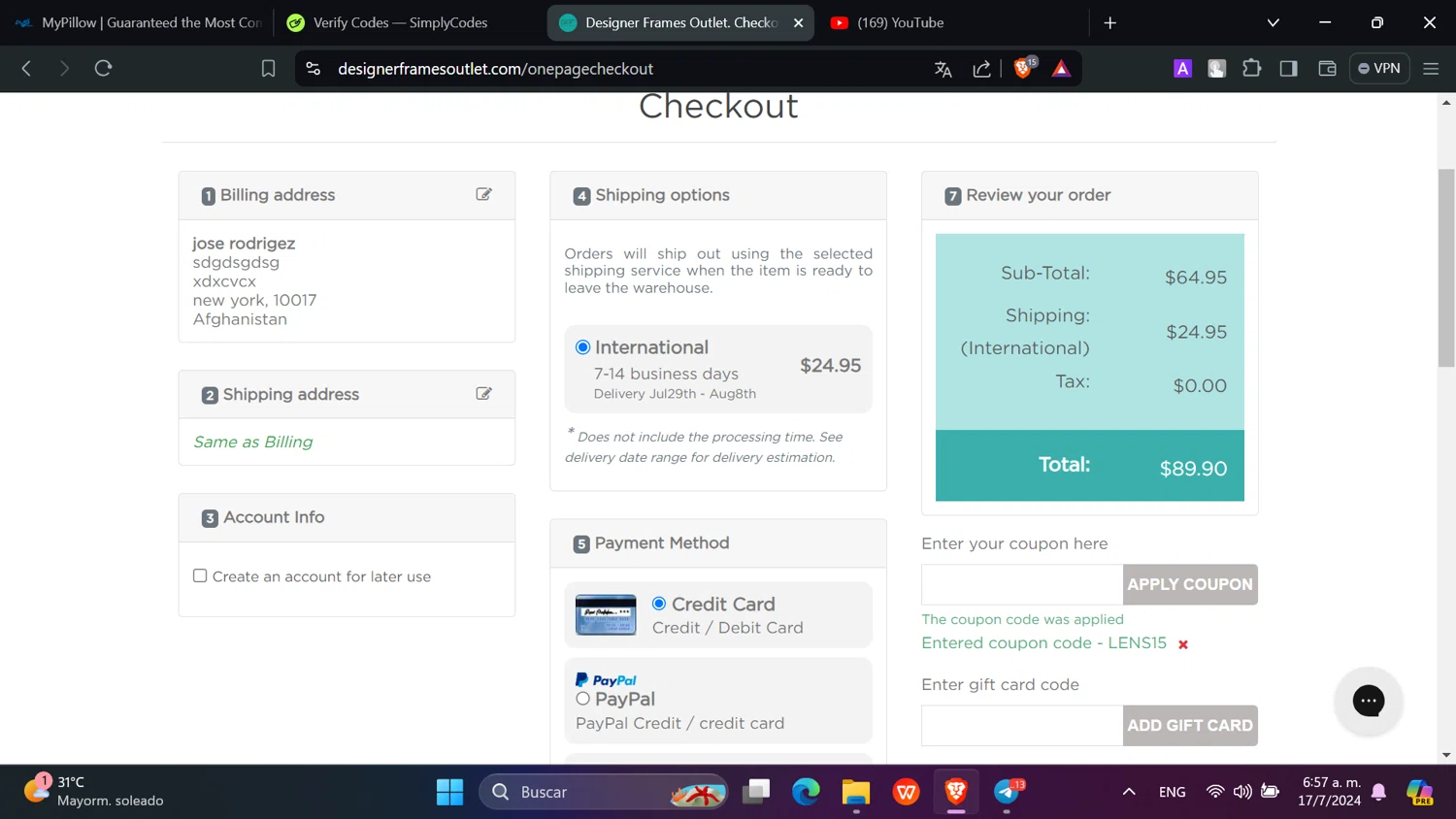
Task: Click the scrollbar down arrow
Action: (x=1446, y=755)
